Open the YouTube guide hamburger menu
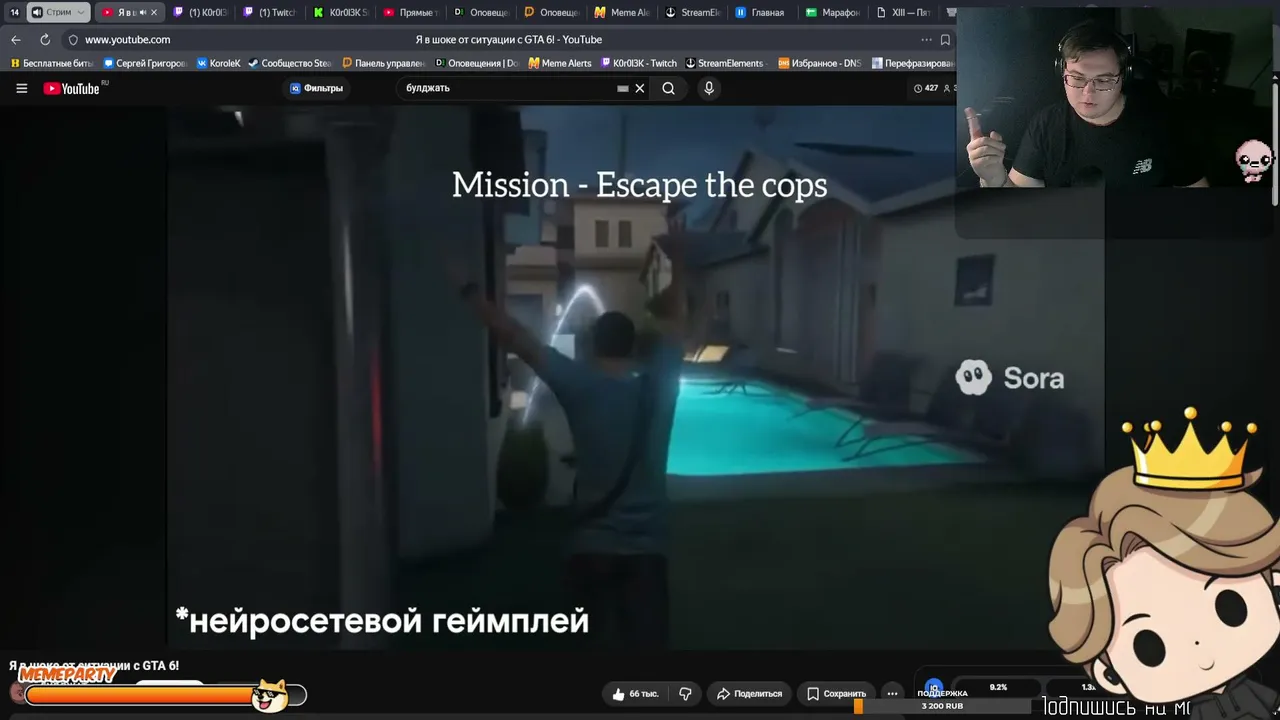 (x=21, y=88)
